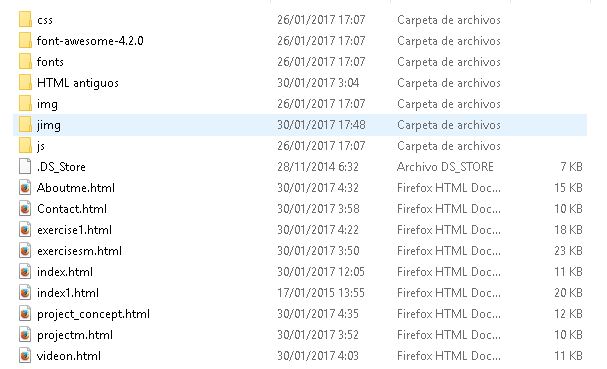This screenshot has height=369, width=607.
Task: Click the index1.html Firefox document icon
Action: [x=25, y=292]
